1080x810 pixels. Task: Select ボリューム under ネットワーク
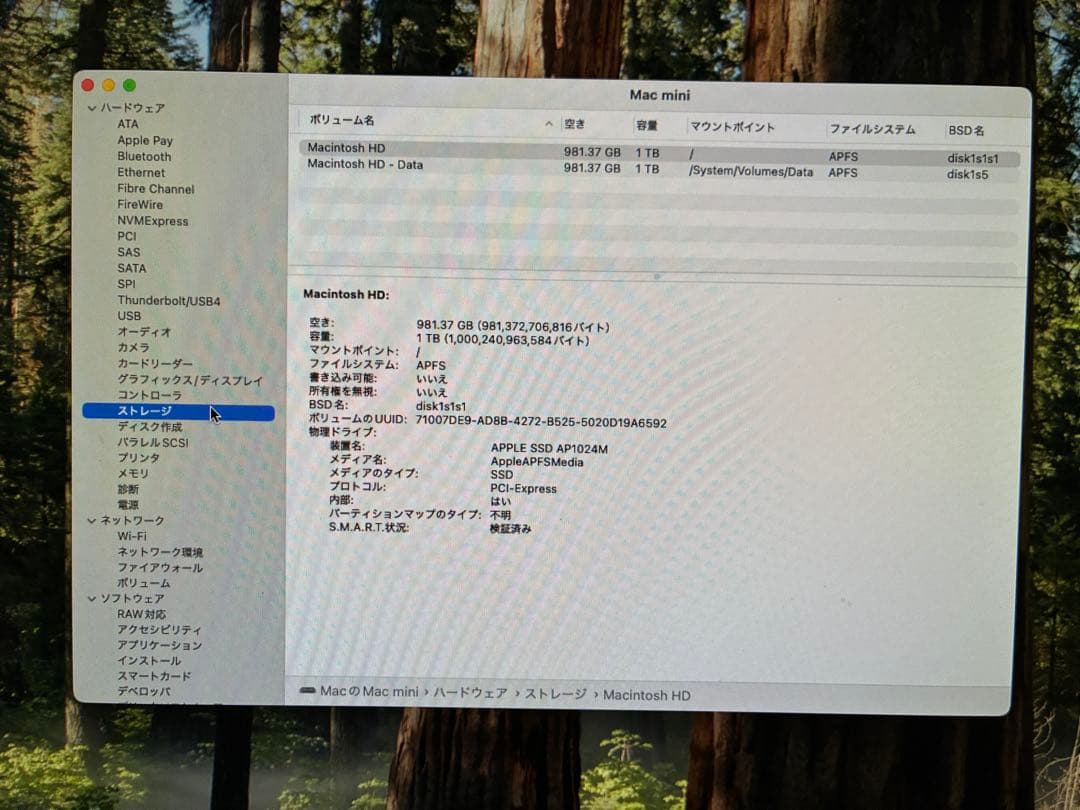pyautogui.click(x=144, y=583)
